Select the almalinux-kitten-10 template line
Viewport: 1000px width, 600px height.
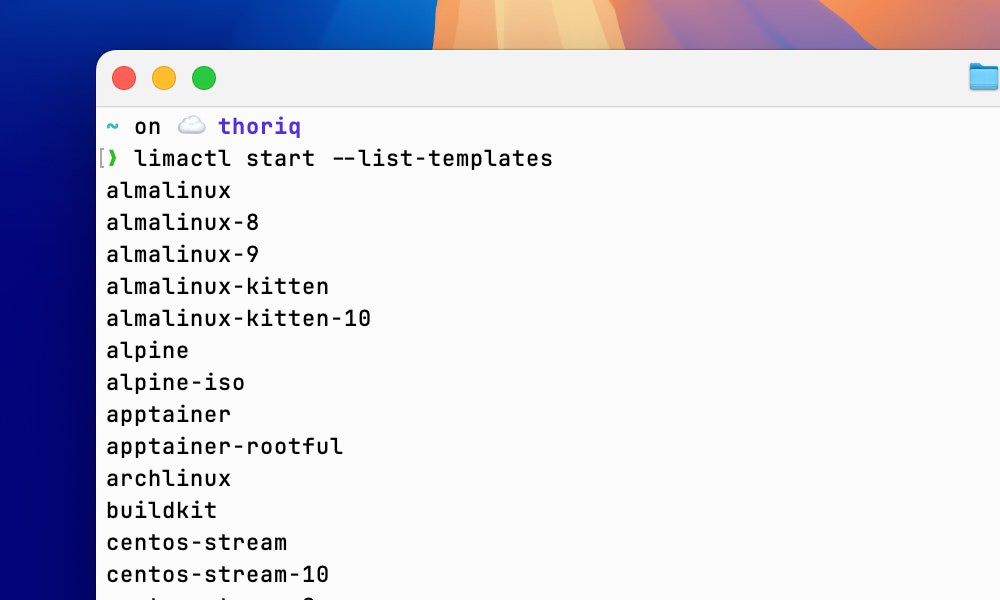pyautogui.click(x=239, y=318)
